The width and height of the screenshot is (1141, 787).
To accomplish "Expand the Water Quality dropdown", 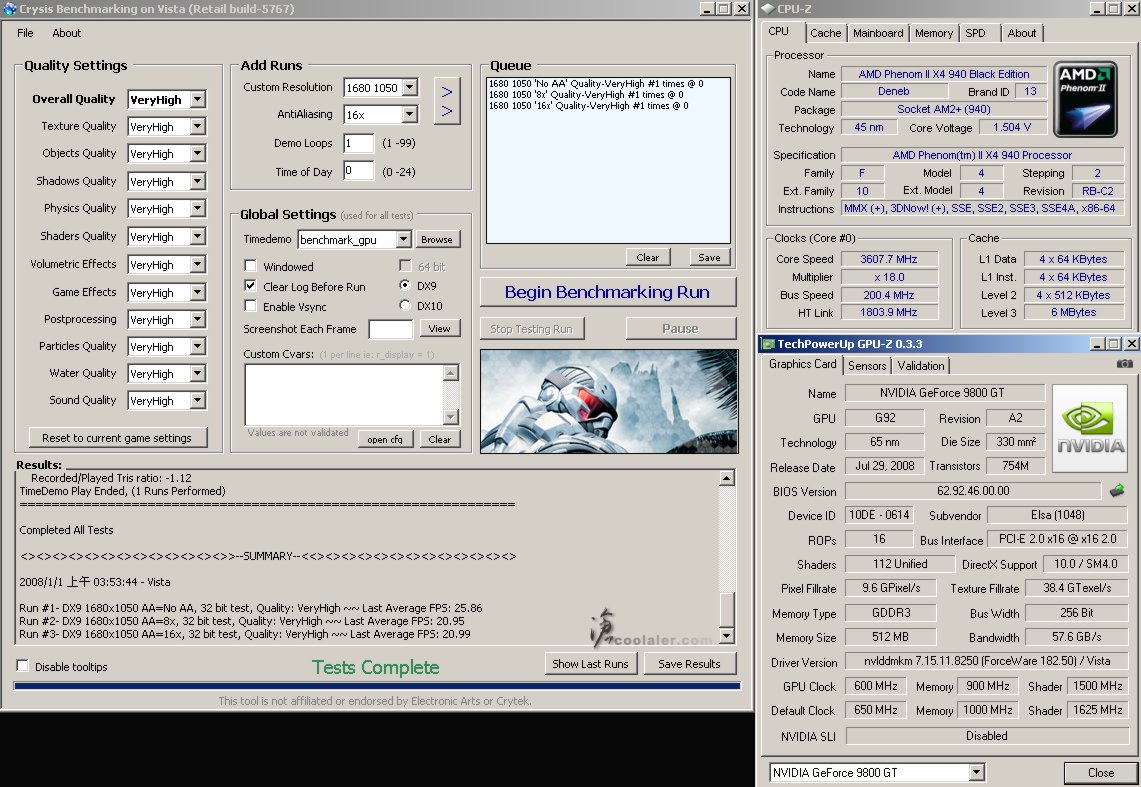I will tap(197, 374).
